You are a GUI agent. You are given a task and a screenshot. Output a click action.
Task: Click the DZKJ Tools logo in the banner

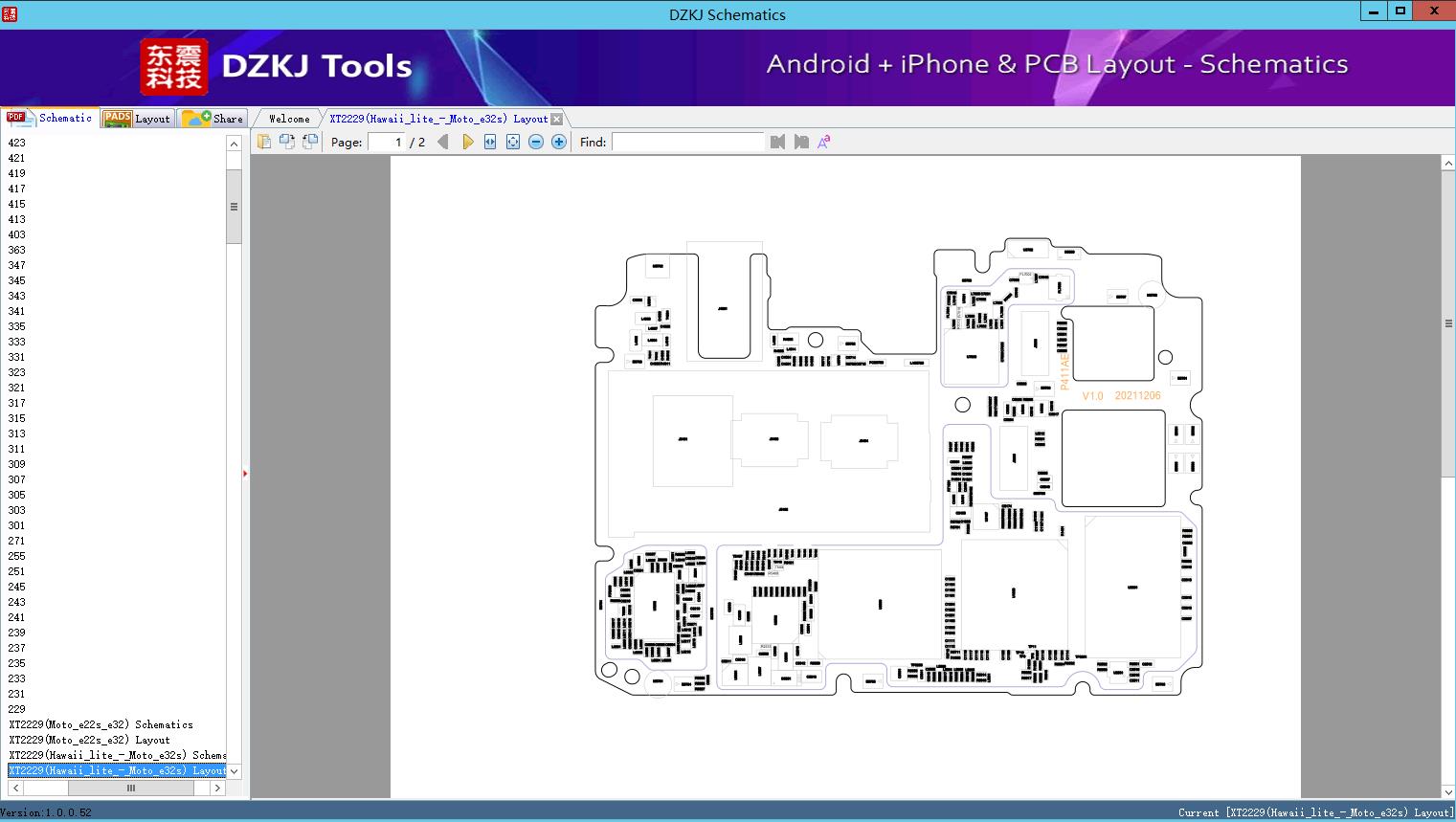(277, 66)
